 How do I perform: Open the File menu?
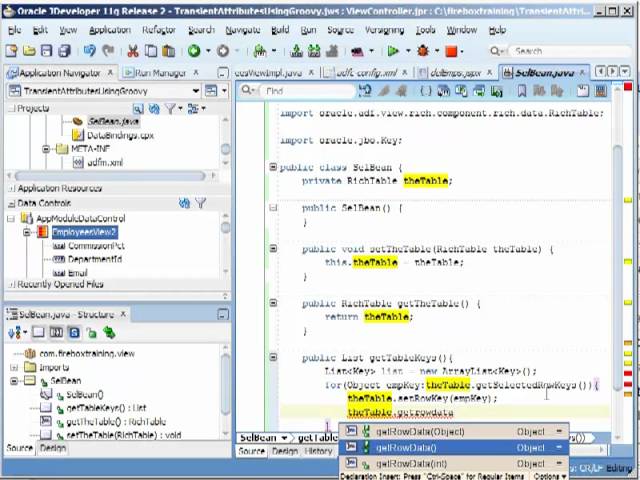click(15, 30)
